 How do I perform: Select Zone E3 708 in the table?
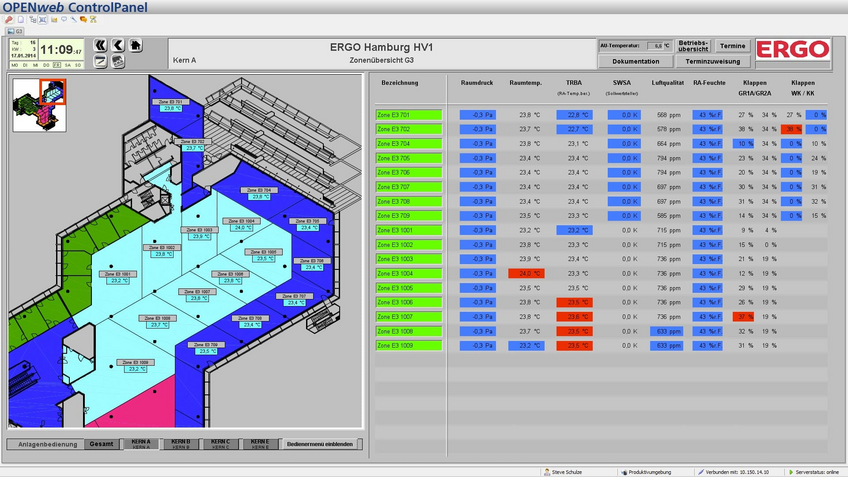point(409,201)
